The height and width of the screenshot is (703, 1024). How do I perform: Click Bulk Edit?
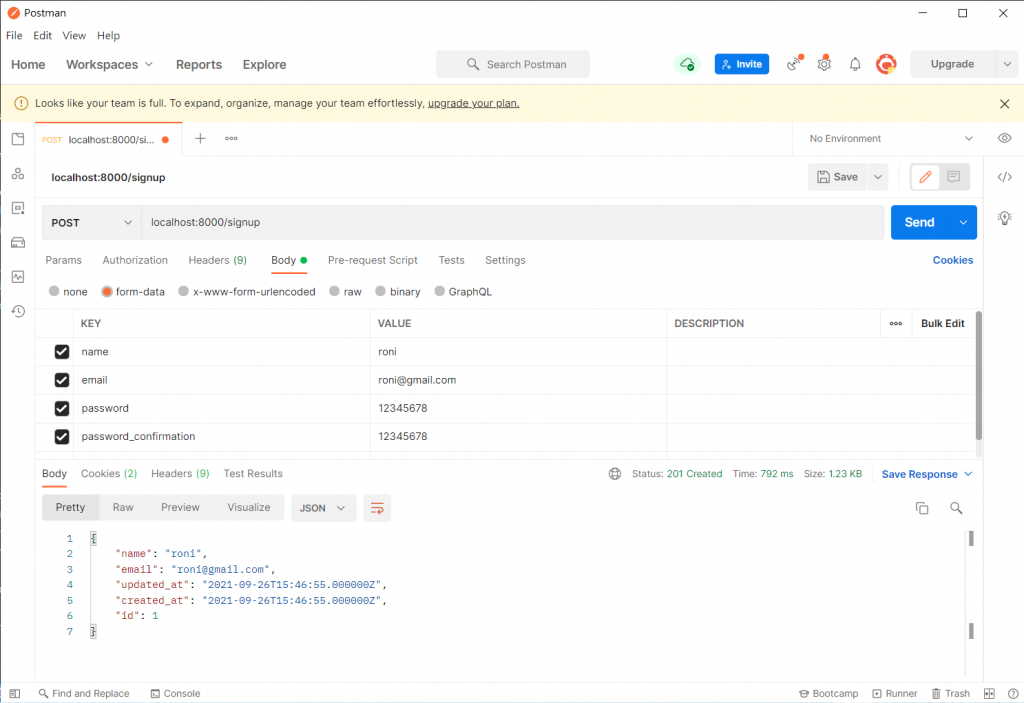(x=942, y=323)
